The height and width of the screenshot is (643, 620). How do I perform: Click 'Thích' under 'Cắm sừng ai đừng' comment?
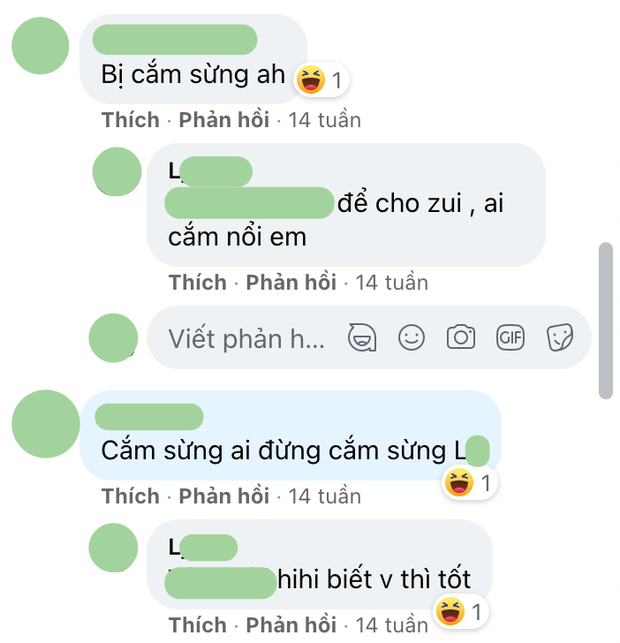(130, 496)
